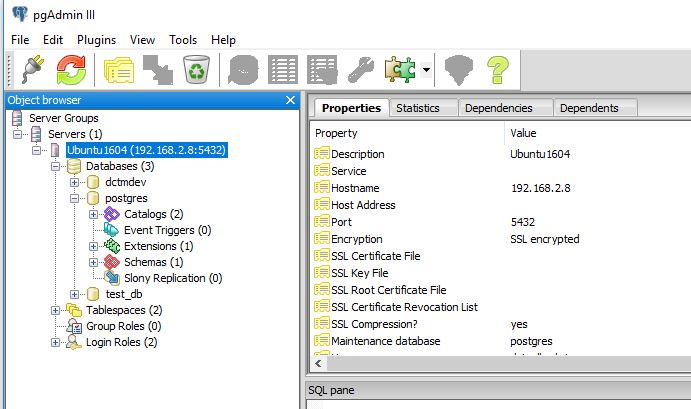This screenshot has width=691, height=409.
Task: Open the View menu
Action: [x=142, y=40]
